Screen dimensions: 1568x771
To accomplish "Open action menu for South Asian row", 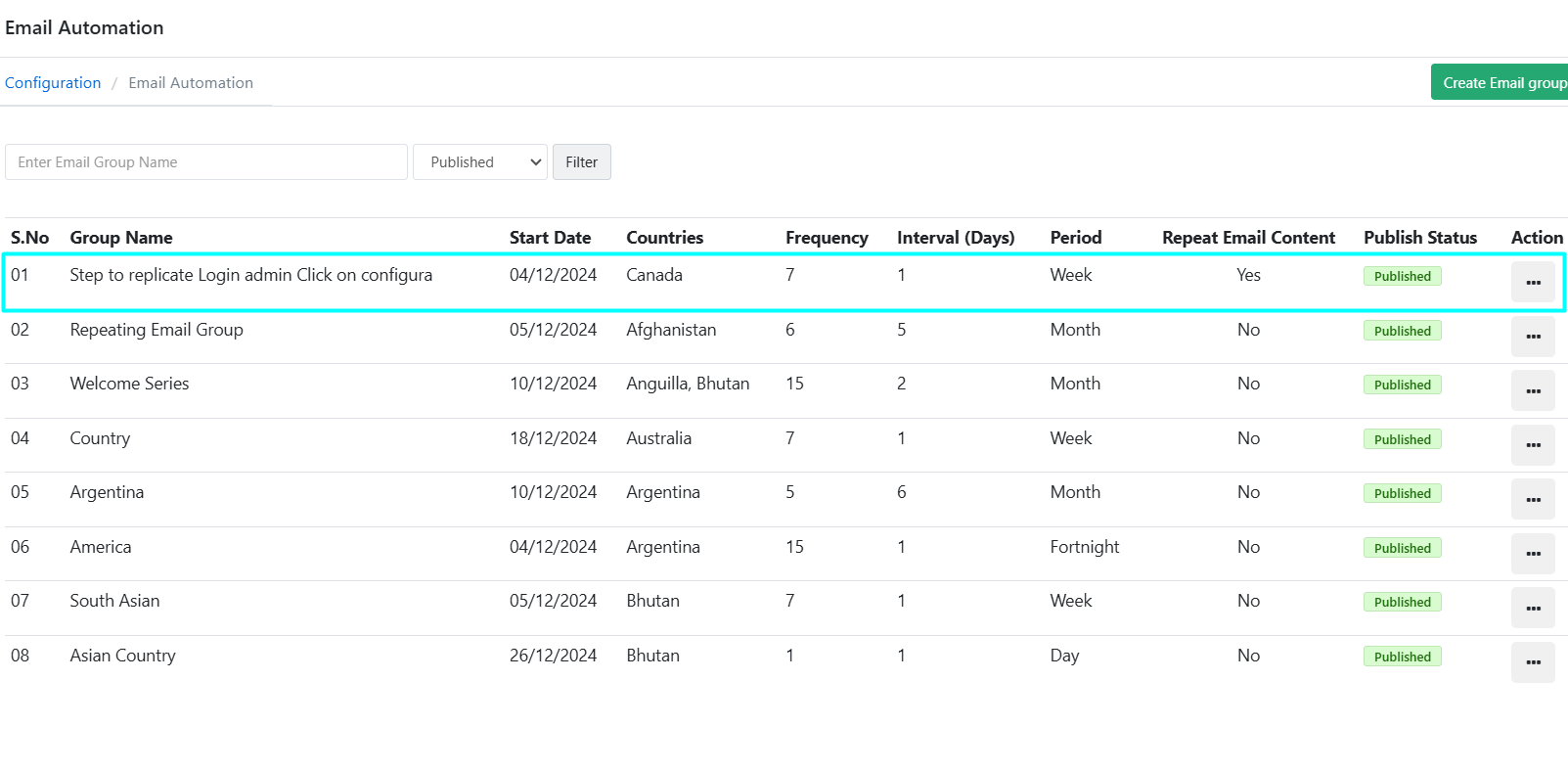I will (1532, 609).
